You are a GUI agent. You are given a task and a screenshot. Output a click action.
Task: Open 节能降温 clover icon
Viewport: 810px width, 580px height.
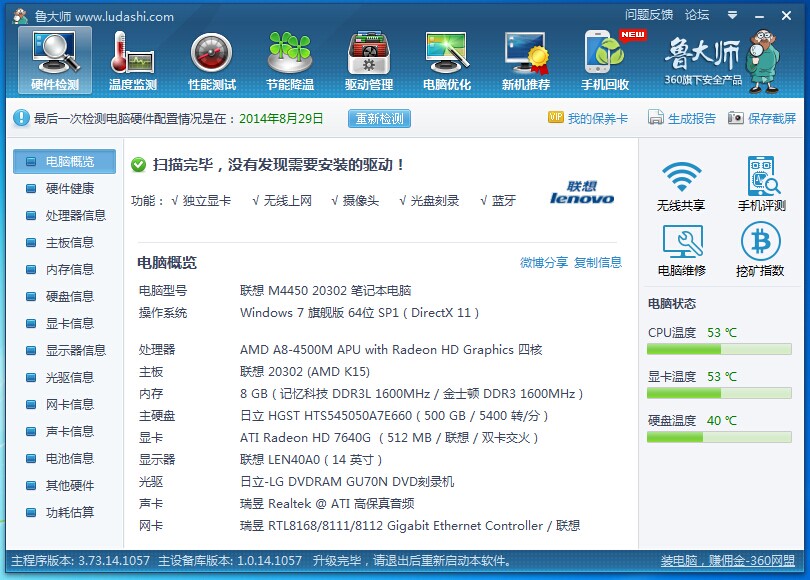point(290,60)
